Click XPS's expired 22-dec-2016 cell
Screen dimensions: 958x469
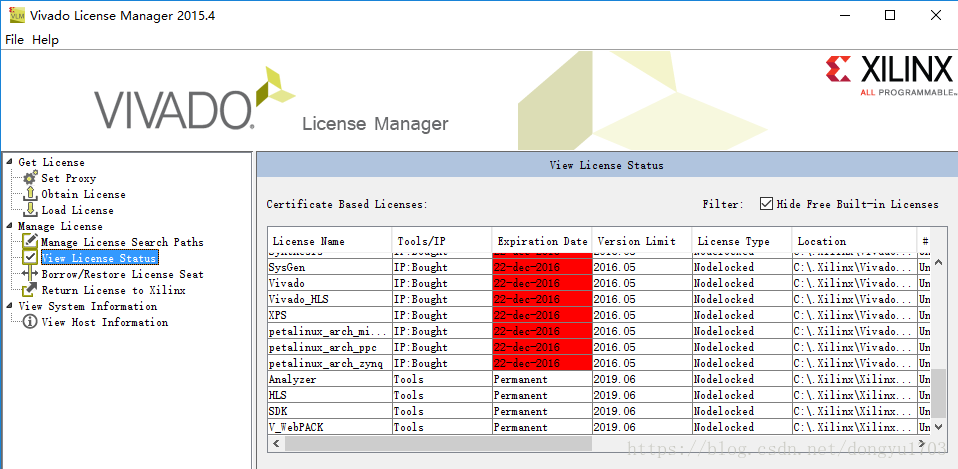point(543,315)
